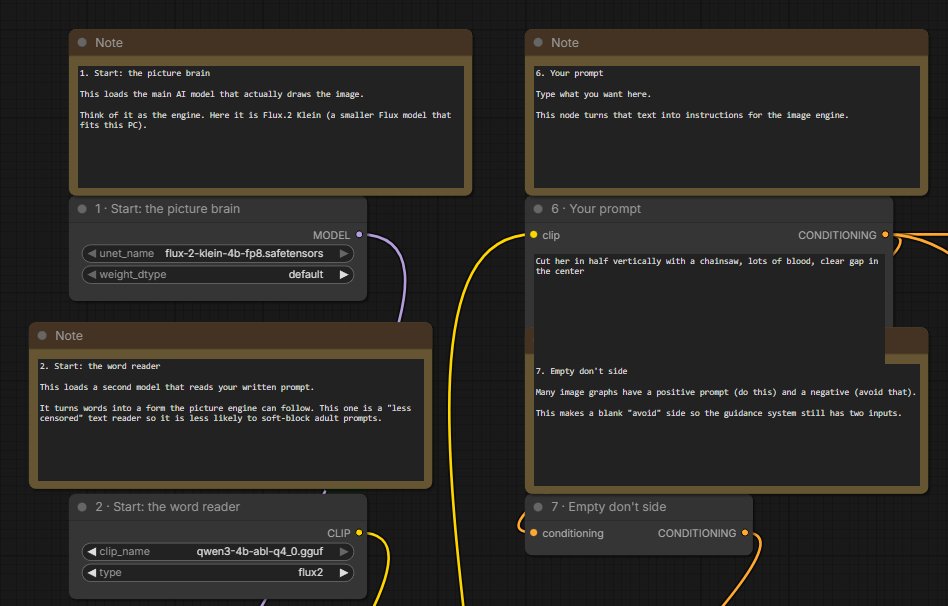Select the title bar of node 7 Empty don't side
This screenshot has width=948, height=606.
point(639,507)
